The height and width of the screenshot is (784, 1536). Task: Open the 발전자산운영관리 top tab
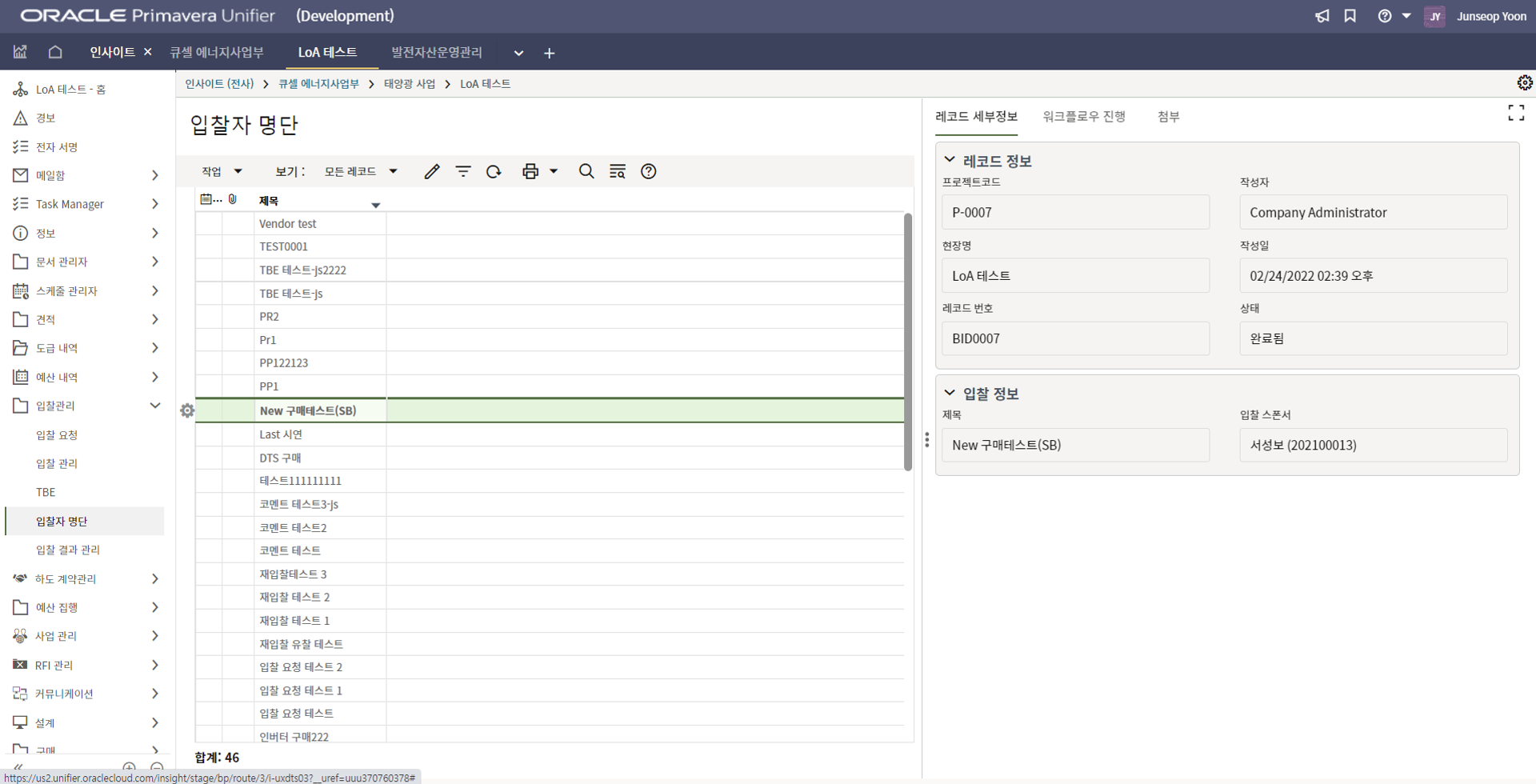point(436,53)
